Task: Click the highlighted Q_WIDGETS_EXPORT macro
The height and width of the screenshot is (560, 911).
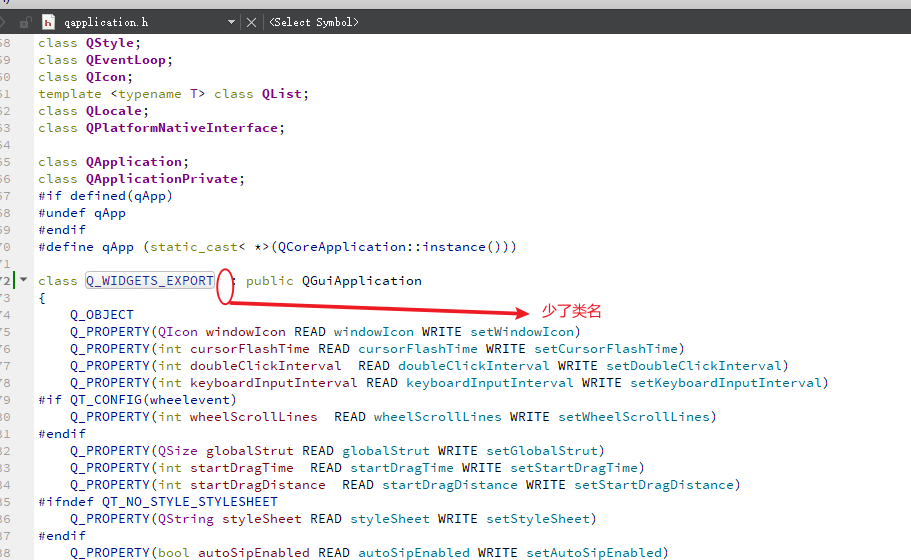Action: click(x=150, y=281)
